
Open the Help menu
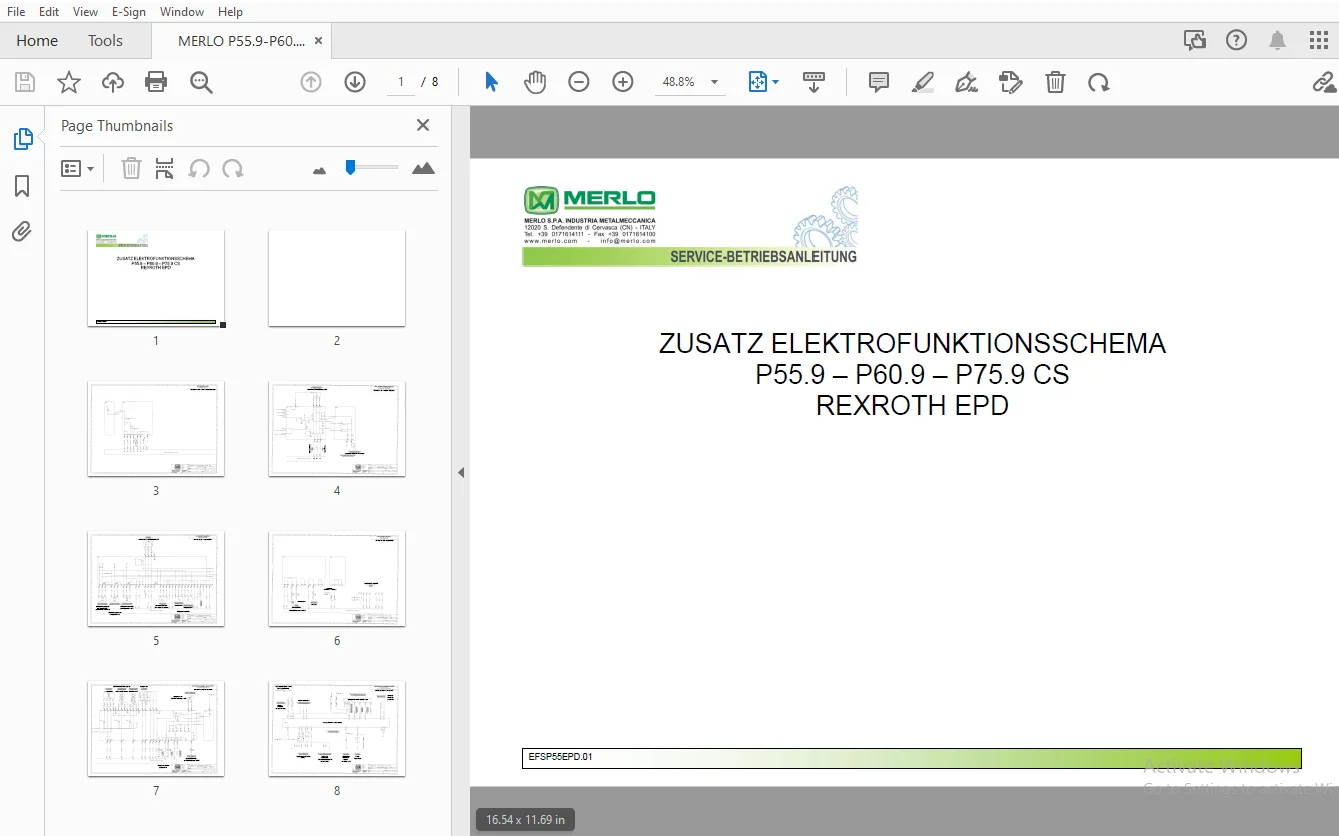coord(230,11)
